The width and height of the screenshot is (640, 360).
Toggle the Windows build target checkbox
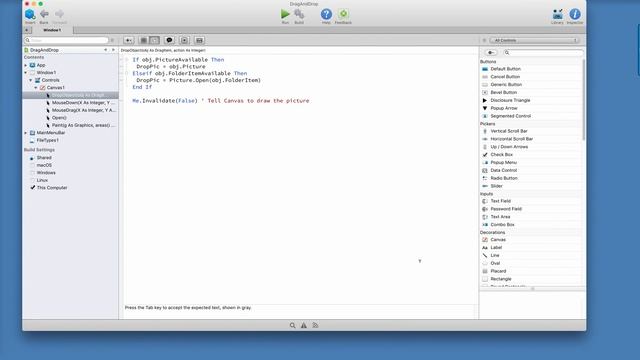click(32, 173)
